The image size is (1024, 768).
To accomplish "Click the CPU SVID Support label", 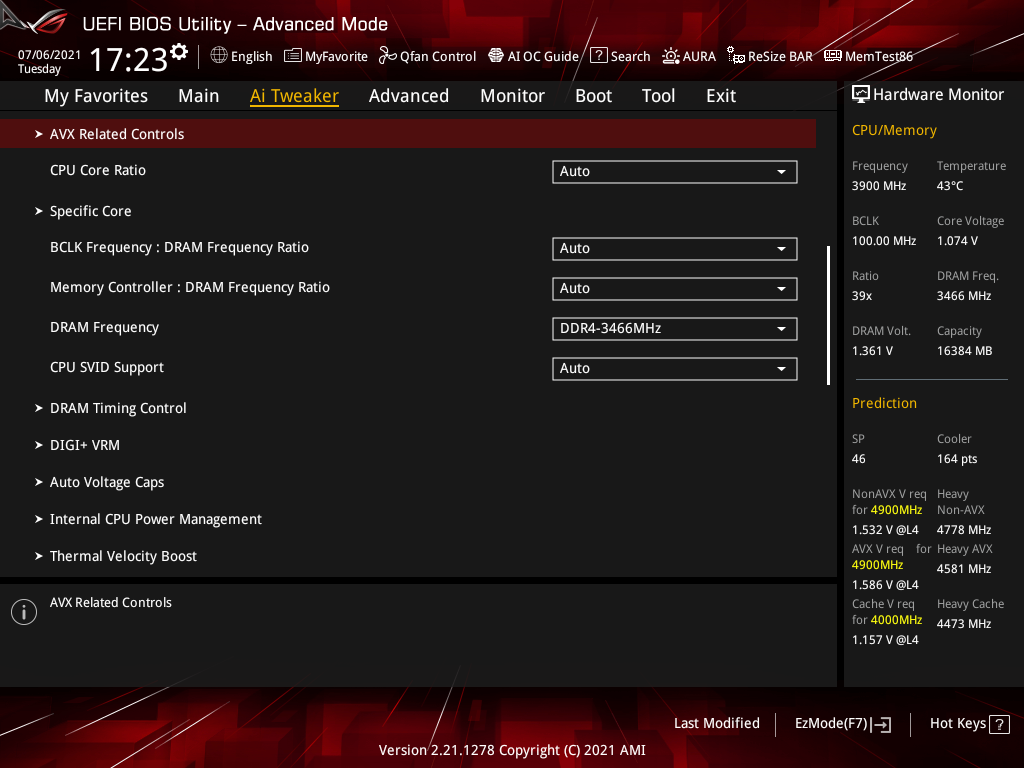I will tap(107, 368).
